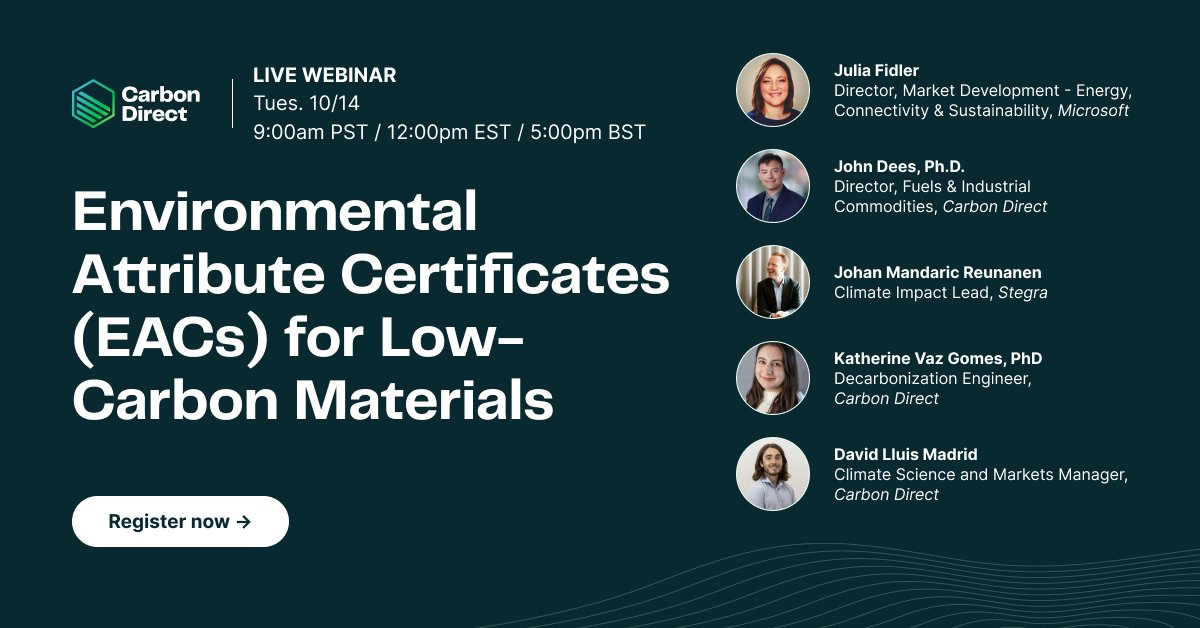The height and width of the screenshot is (628, 1200).
Task: Select John Dees' profile photo
Action: pos(773,185)
